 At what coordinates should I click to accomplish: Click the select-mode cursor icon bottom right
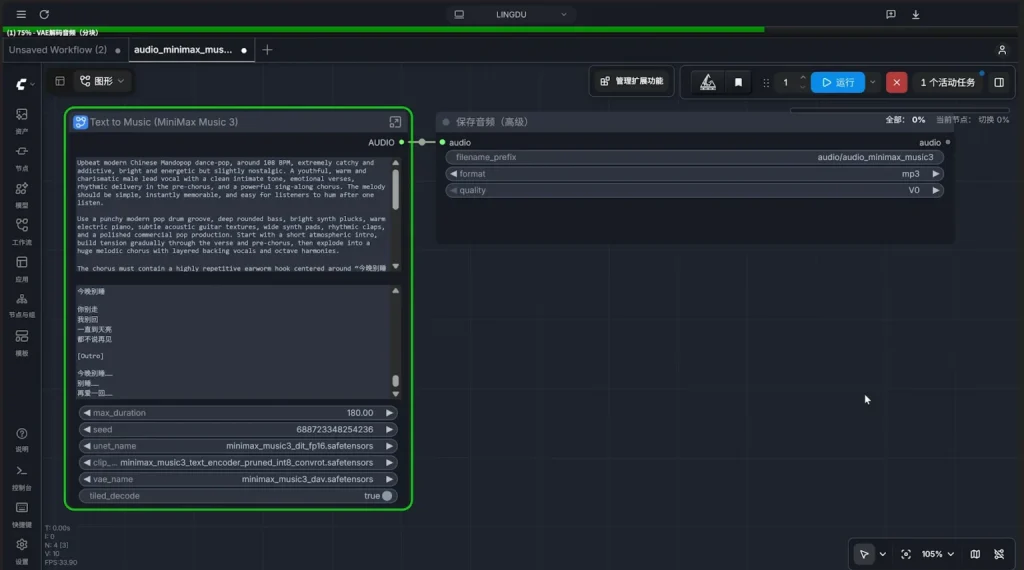pos(863,554)
